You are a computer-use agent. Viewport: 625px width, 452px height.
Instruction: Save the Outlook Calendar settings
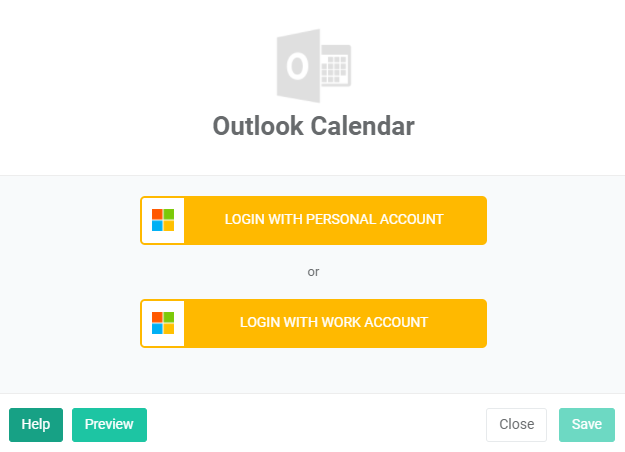pos(586,424)
